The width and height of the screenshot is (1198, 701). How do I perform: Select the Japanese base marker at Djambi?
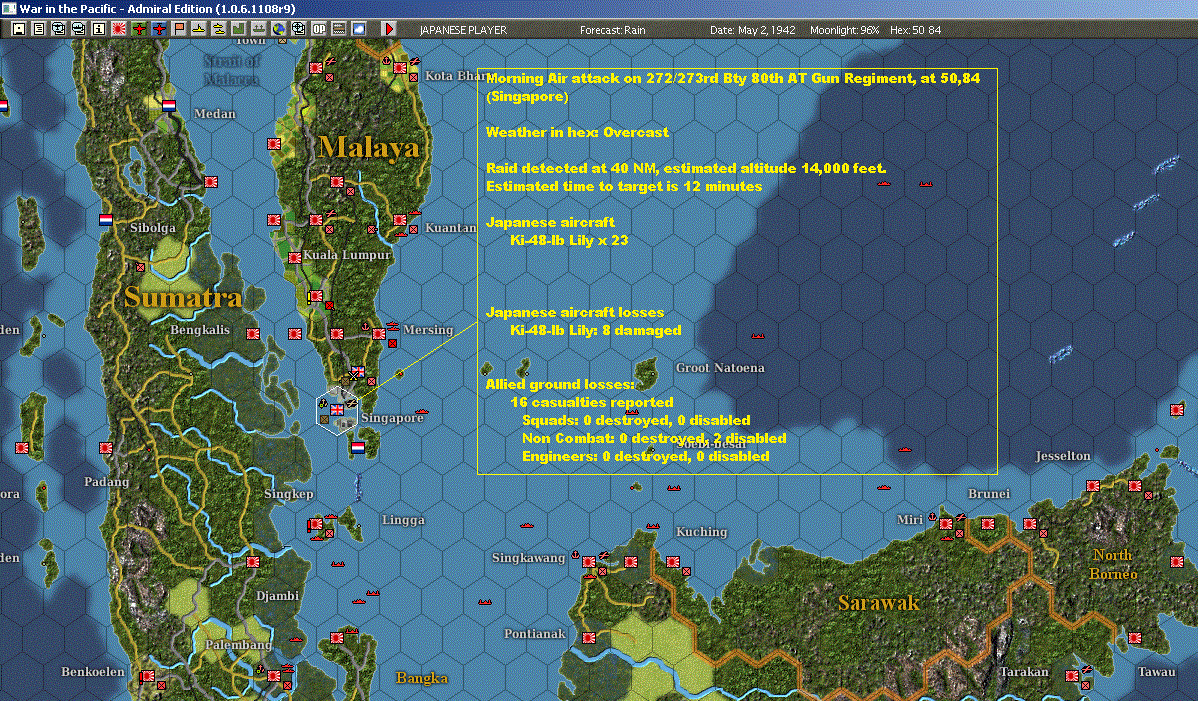(x=253, y=562)
